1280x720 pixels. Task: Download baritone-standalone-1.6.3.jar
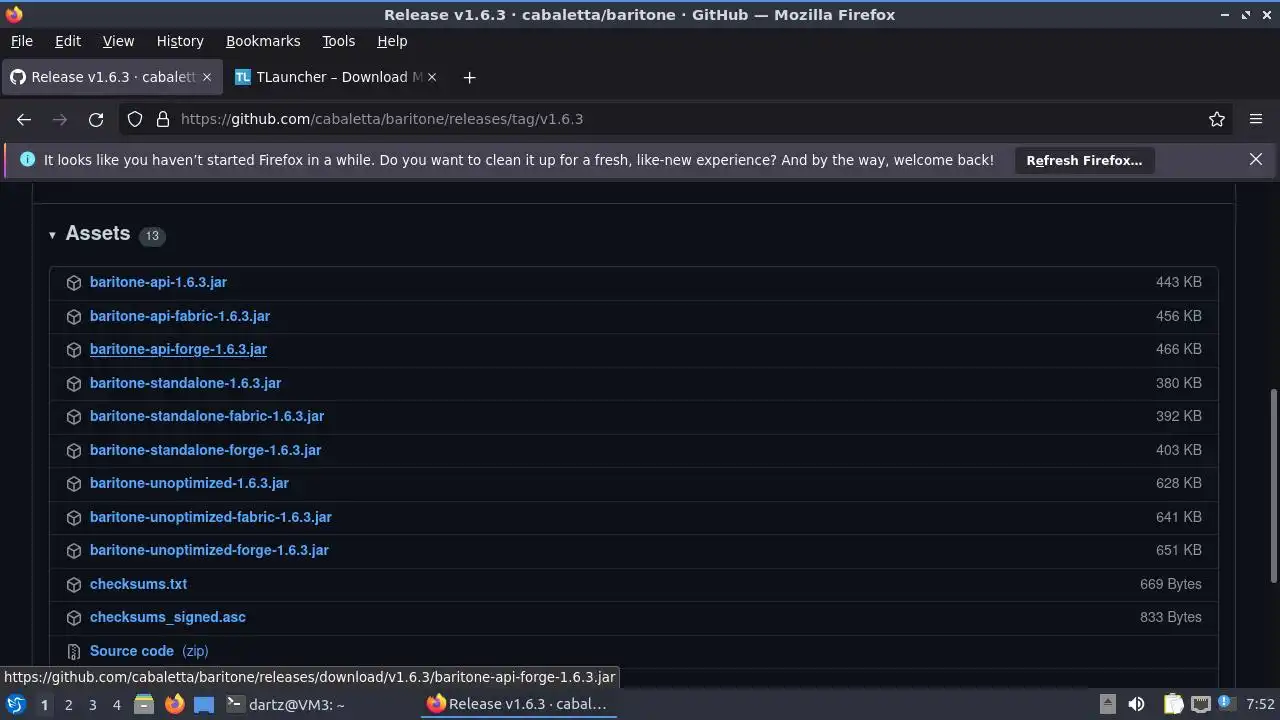click(185, 383)
